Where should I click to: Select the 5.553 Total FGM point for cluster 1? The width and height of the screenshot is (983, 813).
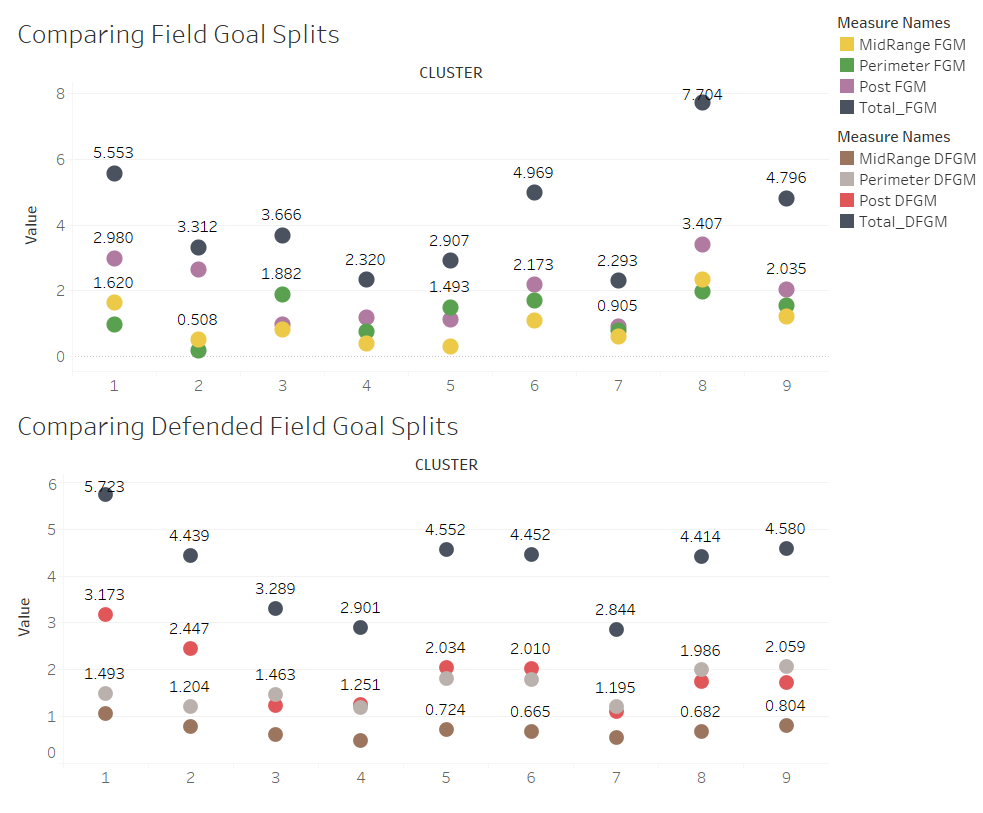point(114,174)
